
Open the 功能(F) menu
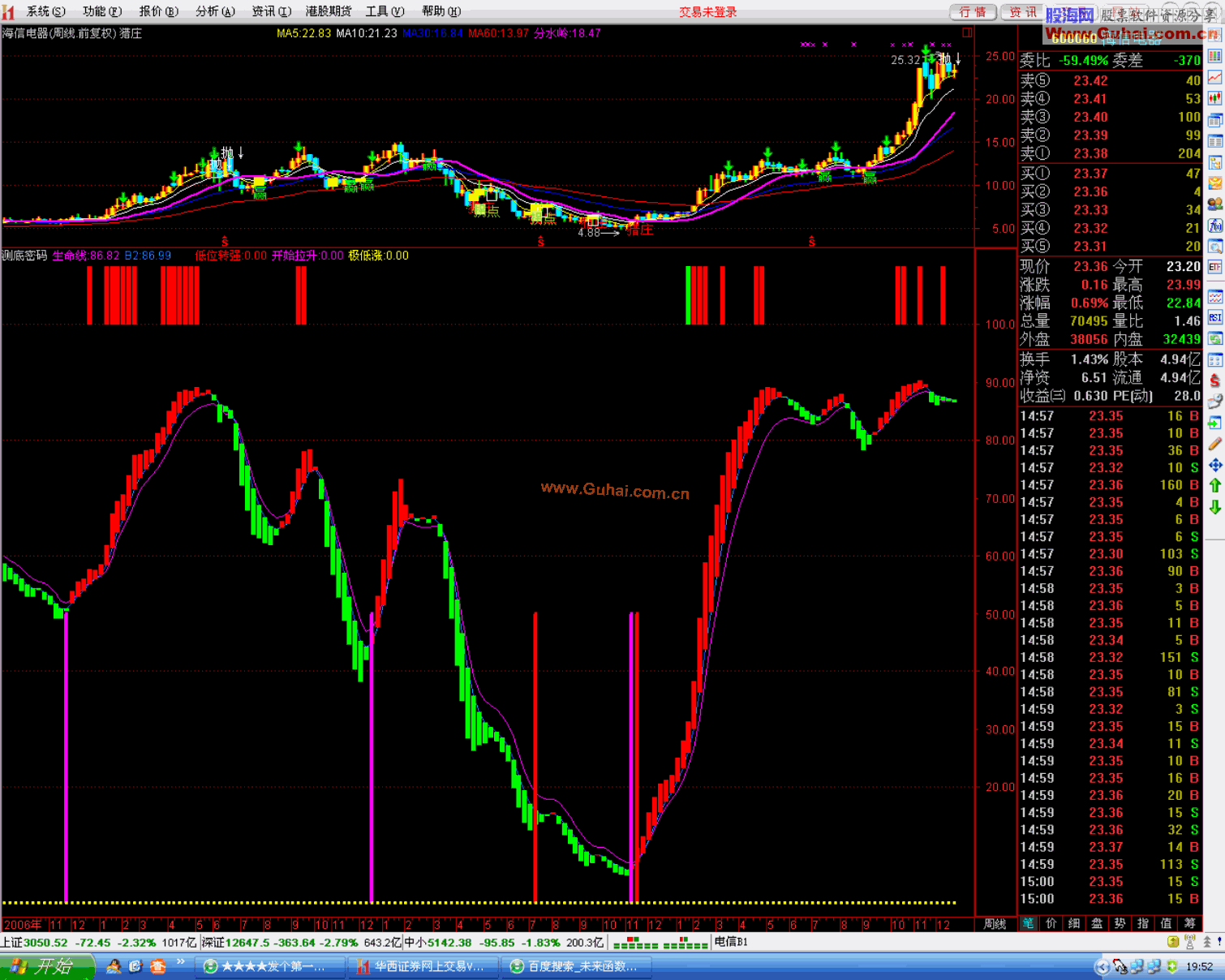pyautogui.click(x=102, y=11)
